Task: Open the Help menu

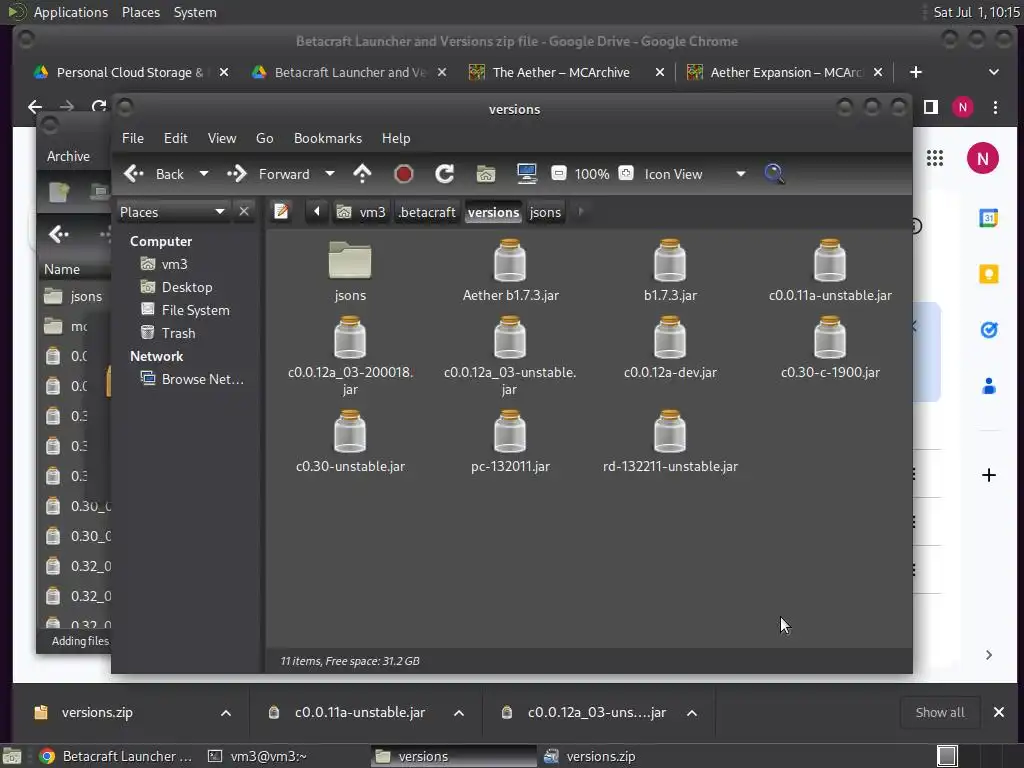Action: pyautogui.click(x=396, y=138)
